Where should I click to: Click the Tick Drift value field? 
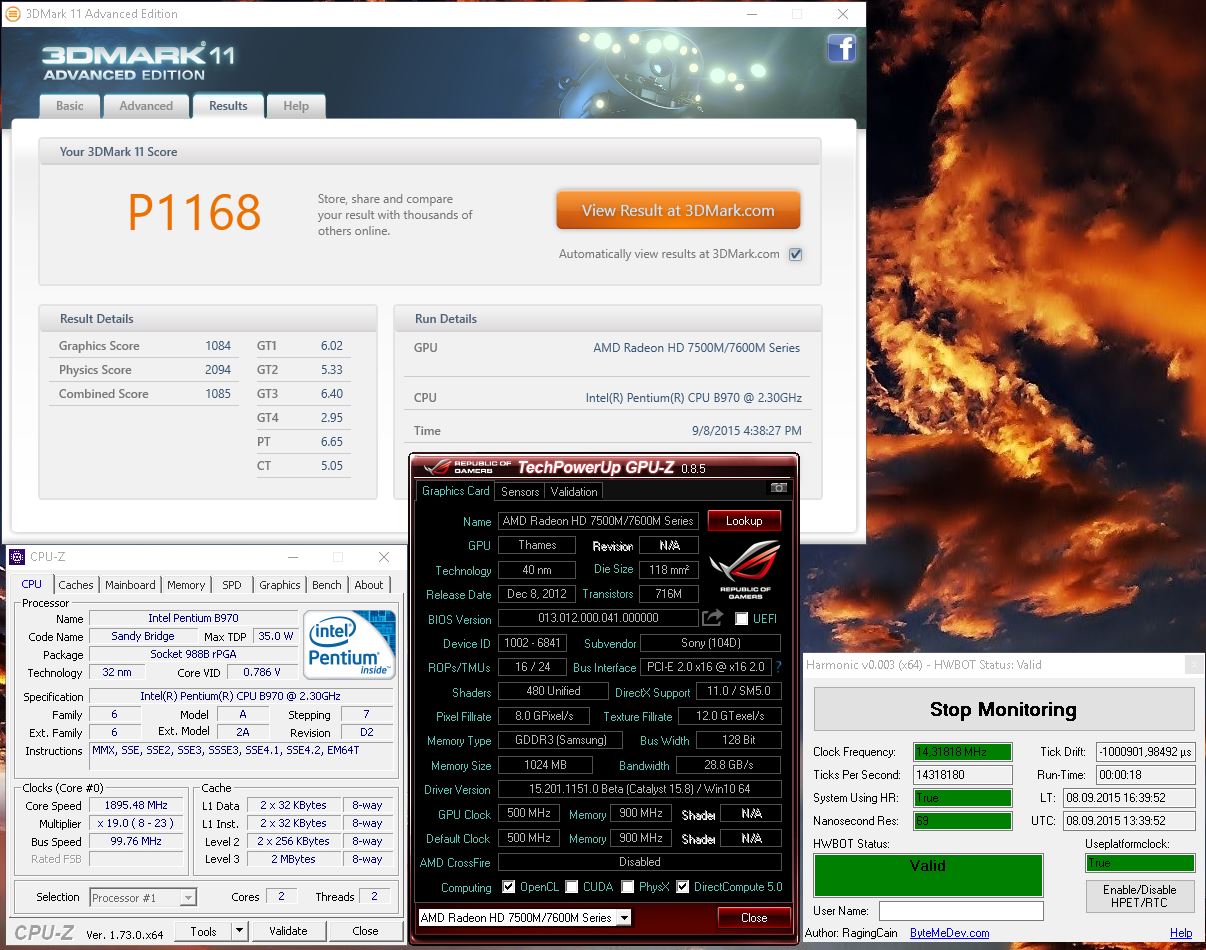1145,752
